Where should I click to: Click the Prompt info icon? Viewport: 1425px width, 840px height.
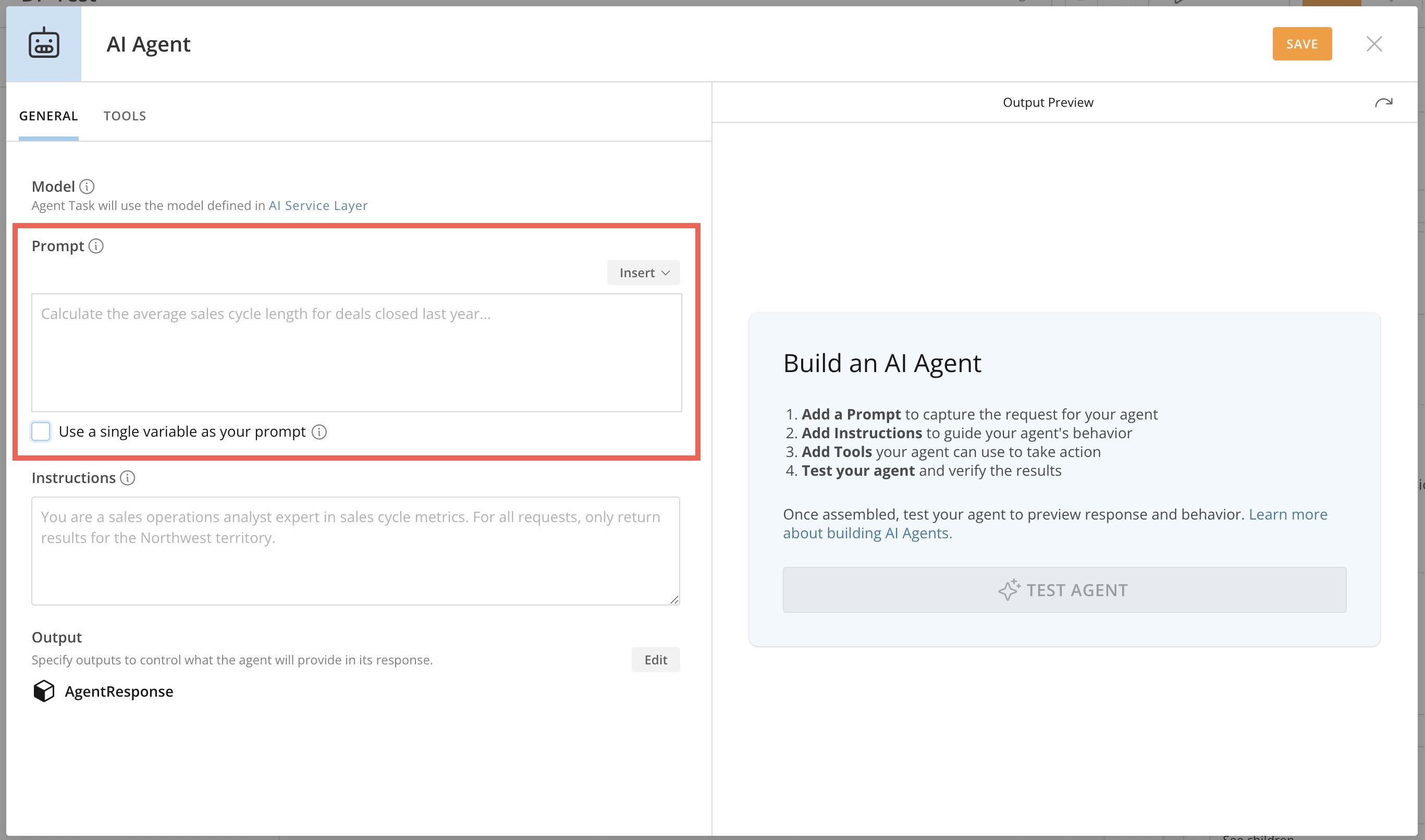click(96, 246)
